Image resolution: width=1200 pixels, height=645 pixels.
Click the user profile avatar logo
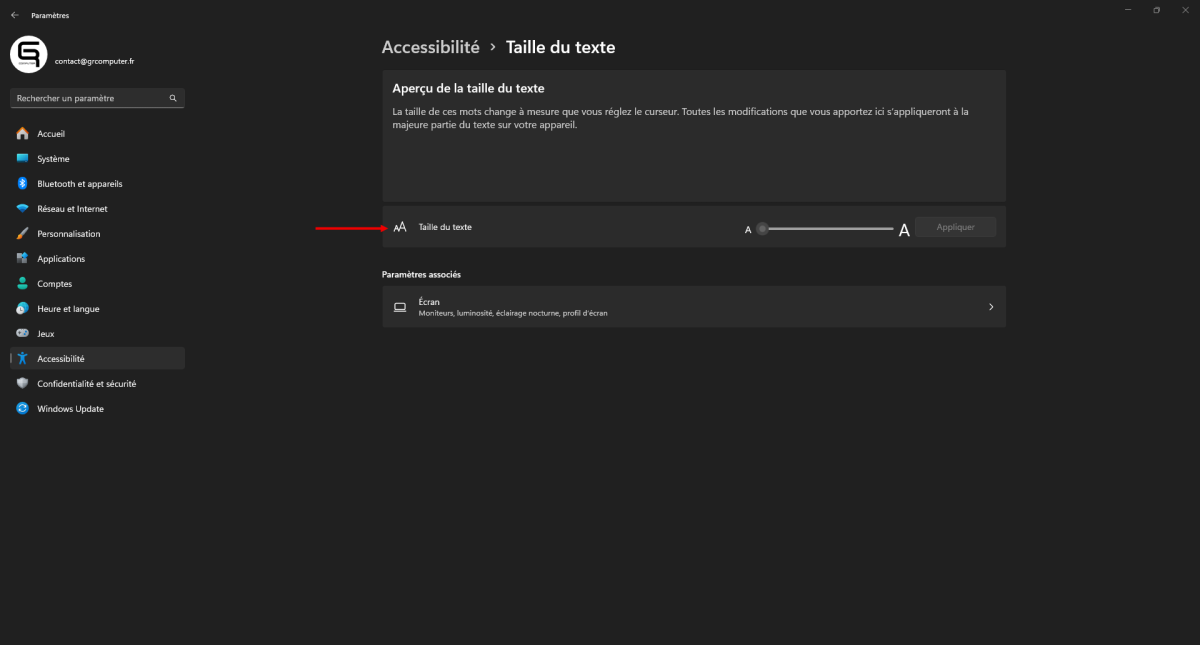[x=29, y=53]
